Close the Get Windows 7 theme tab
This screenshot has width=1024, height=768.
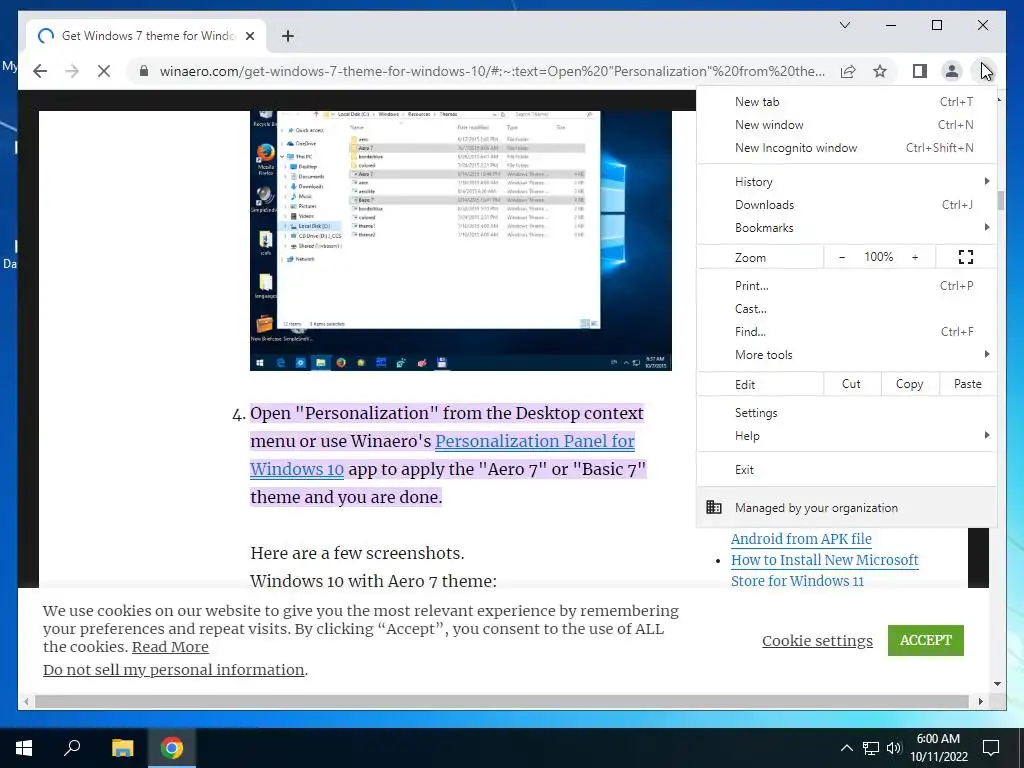(x=250, y=36)
